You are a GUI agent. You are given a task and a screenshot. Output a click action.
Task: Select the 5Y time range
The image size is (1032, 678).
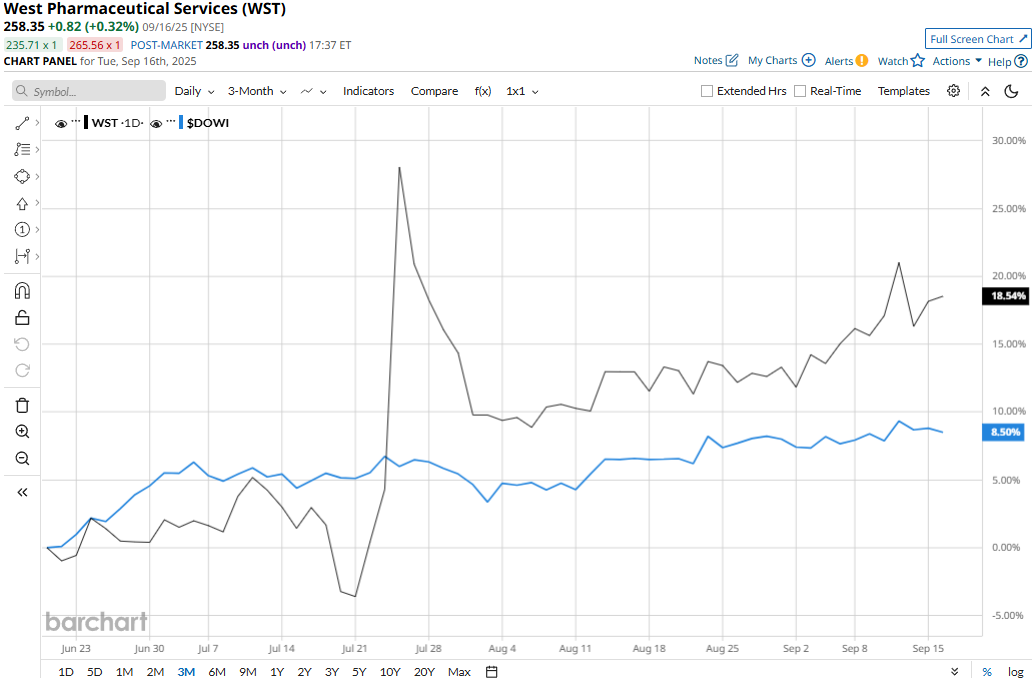(x=359, y=671)
